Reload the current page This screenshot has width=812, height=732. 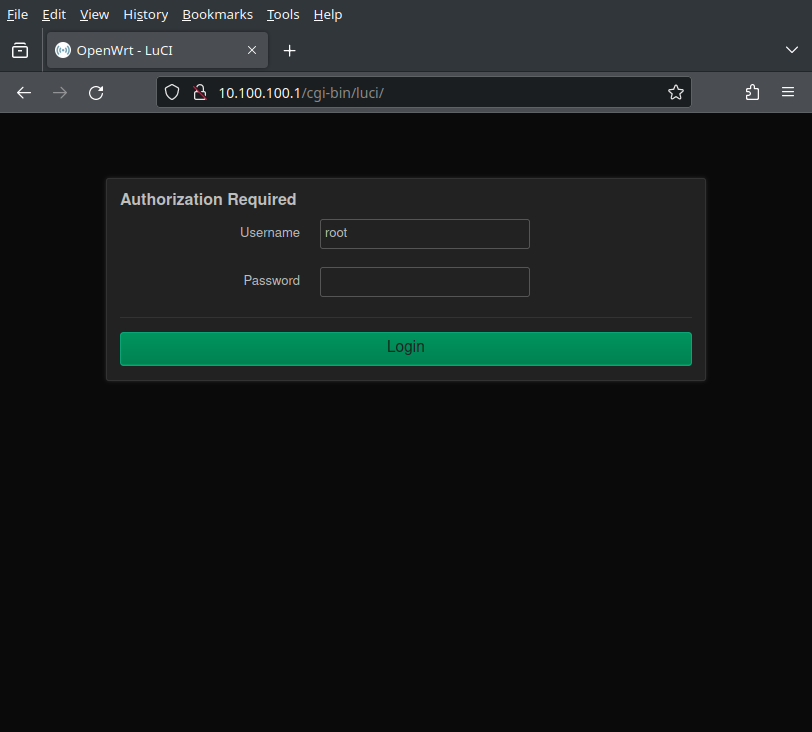(x=96, y=93)
